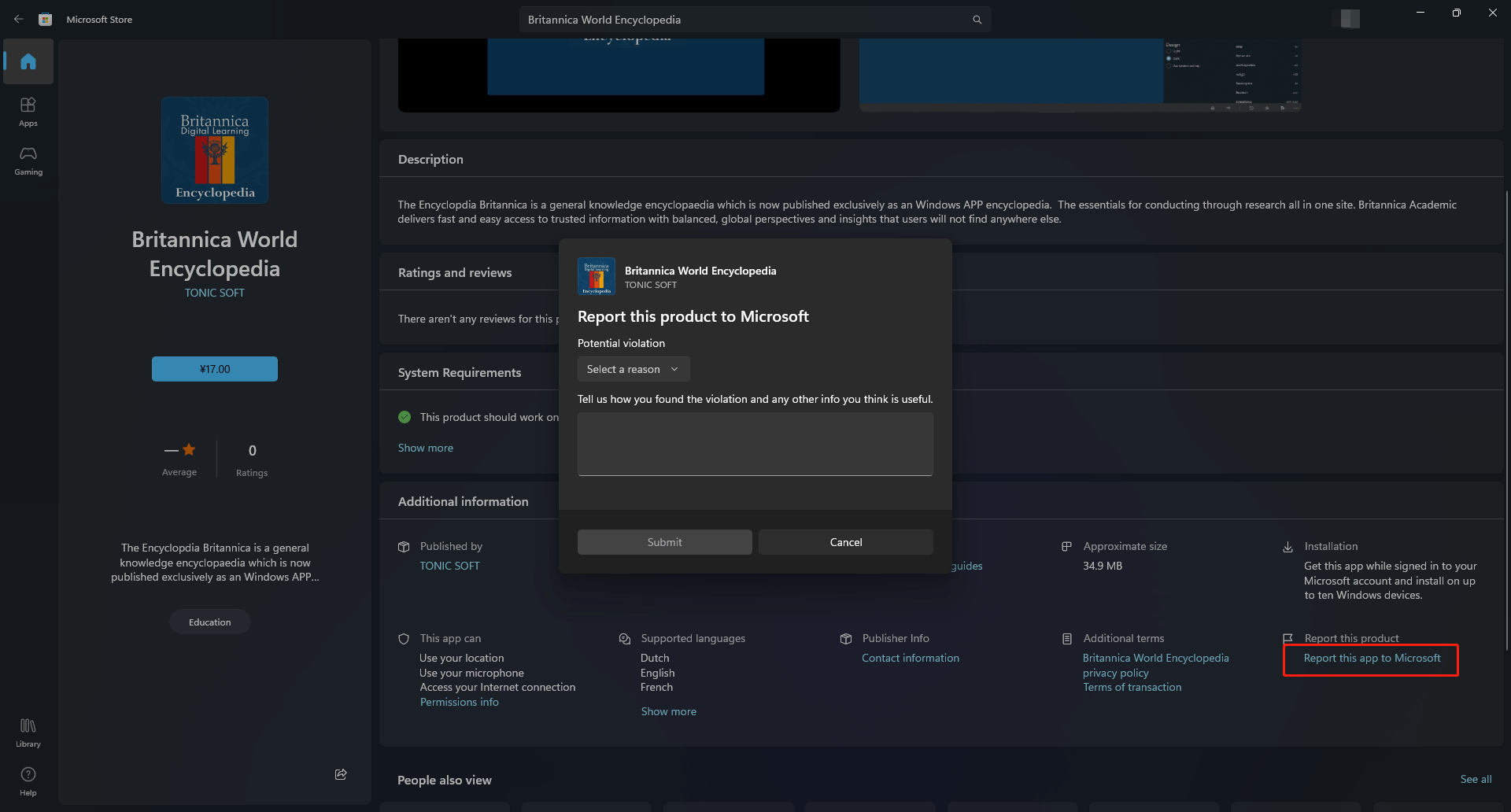Viewport: 1511px width, 812px height.
Task: Click the Education category tag
Action: tap(210, 622)
